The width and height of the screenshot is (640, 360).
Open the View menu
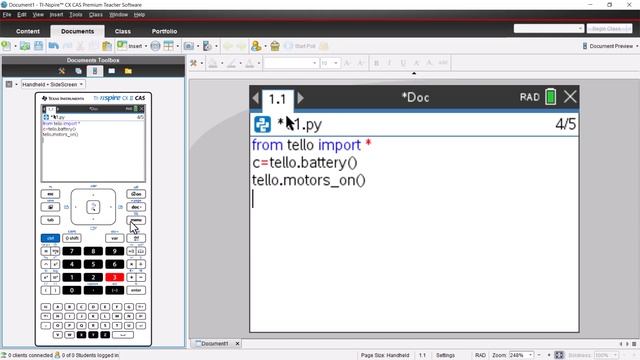pos(38,14)
